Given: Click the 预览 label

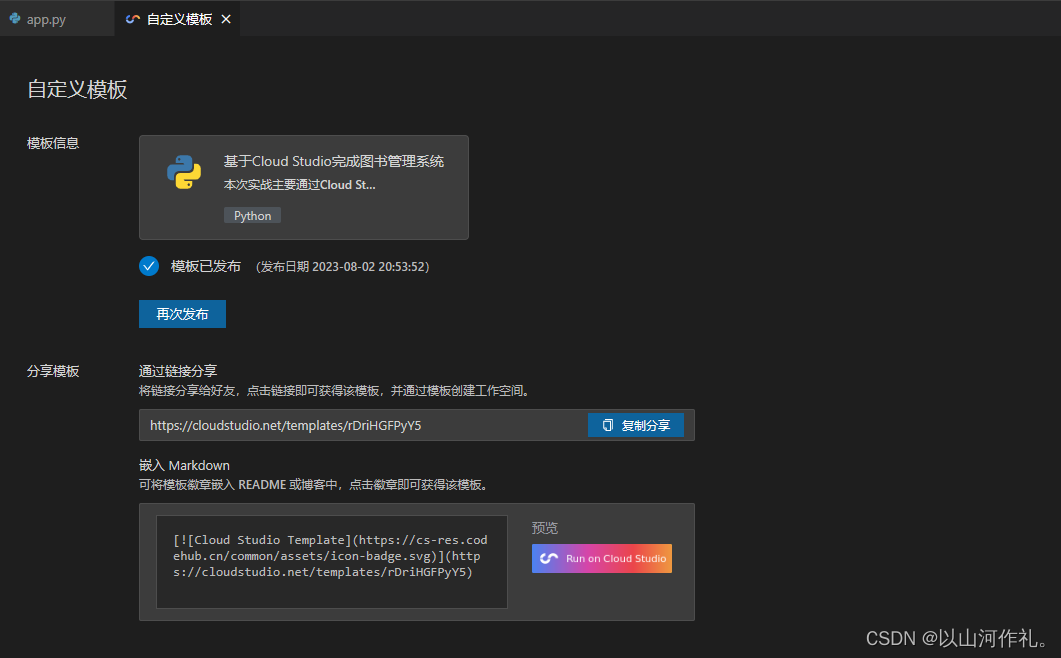Looking at the screenshot, I should tap(545, 528).
